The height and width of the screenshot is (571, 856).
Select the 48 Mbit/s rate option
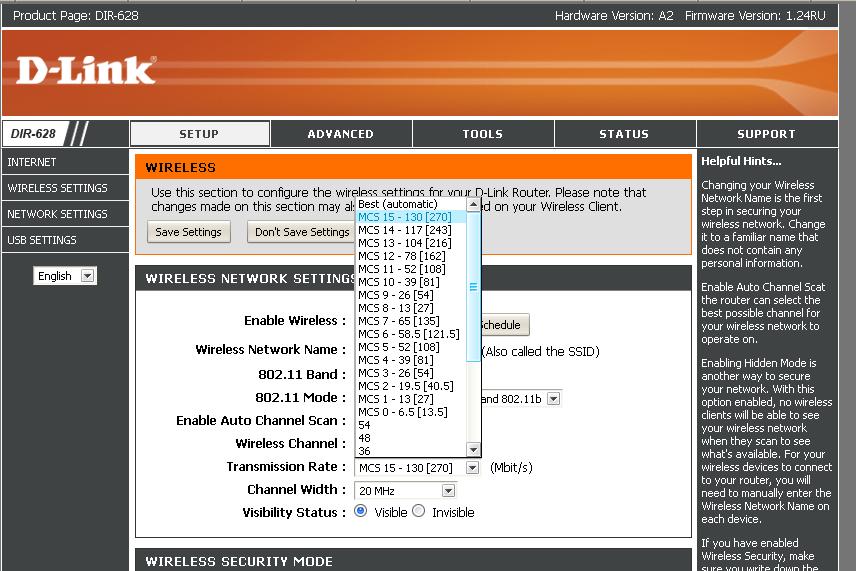pyautogui.click(x=411, y=438)
